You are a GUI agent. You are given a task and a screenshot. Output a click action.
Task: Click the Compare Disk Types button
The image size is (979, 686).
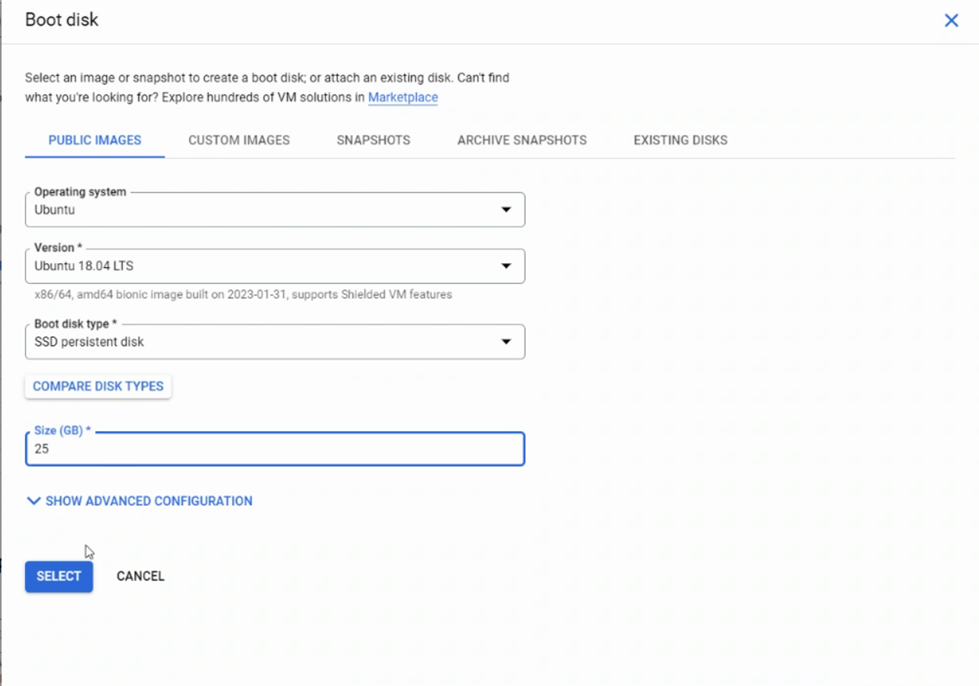(97, 386)
